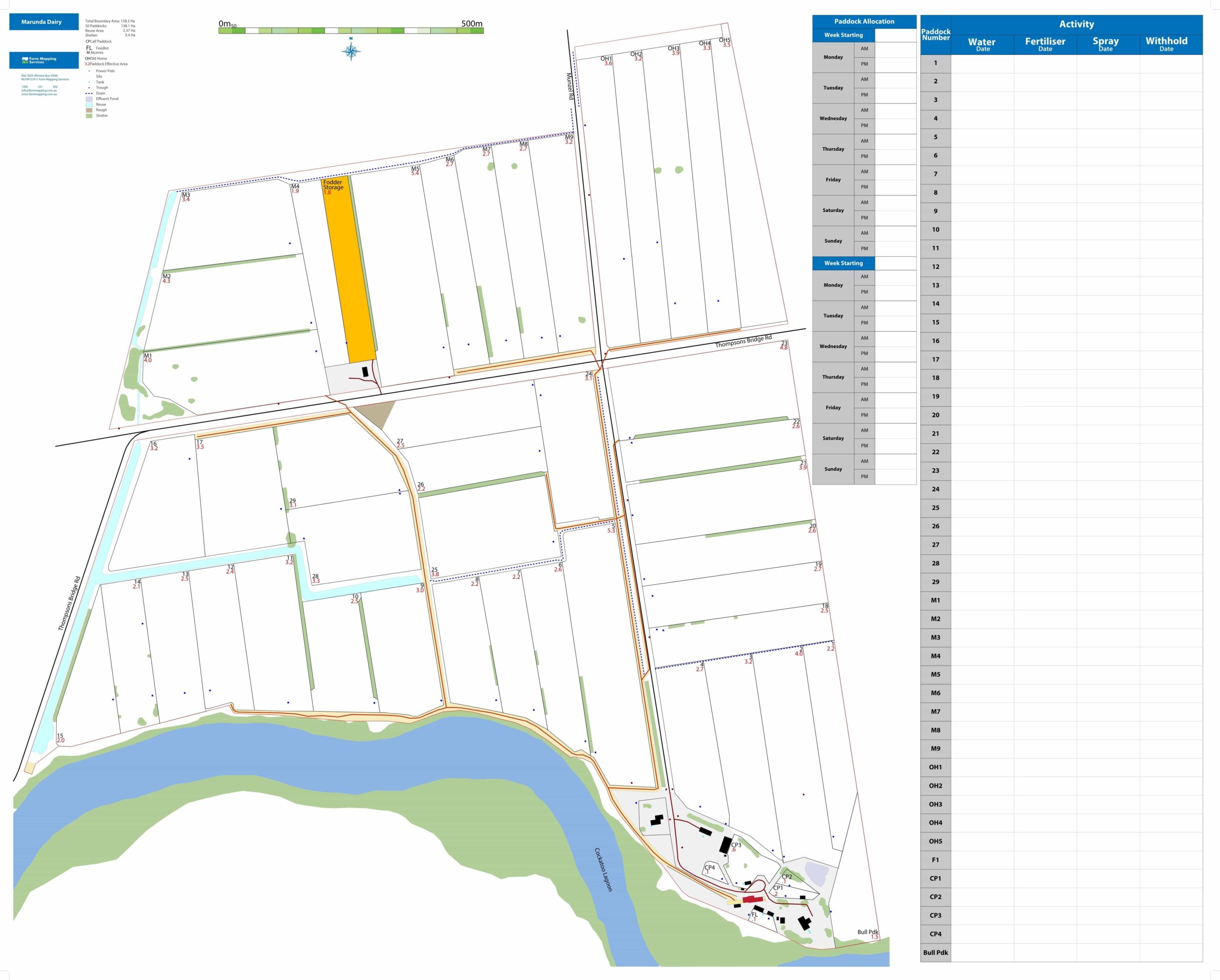This screenshot has height=980, width=1220.
Task: Click the Cockatoo Lagoon map label
Action: [x=603, y=870]
